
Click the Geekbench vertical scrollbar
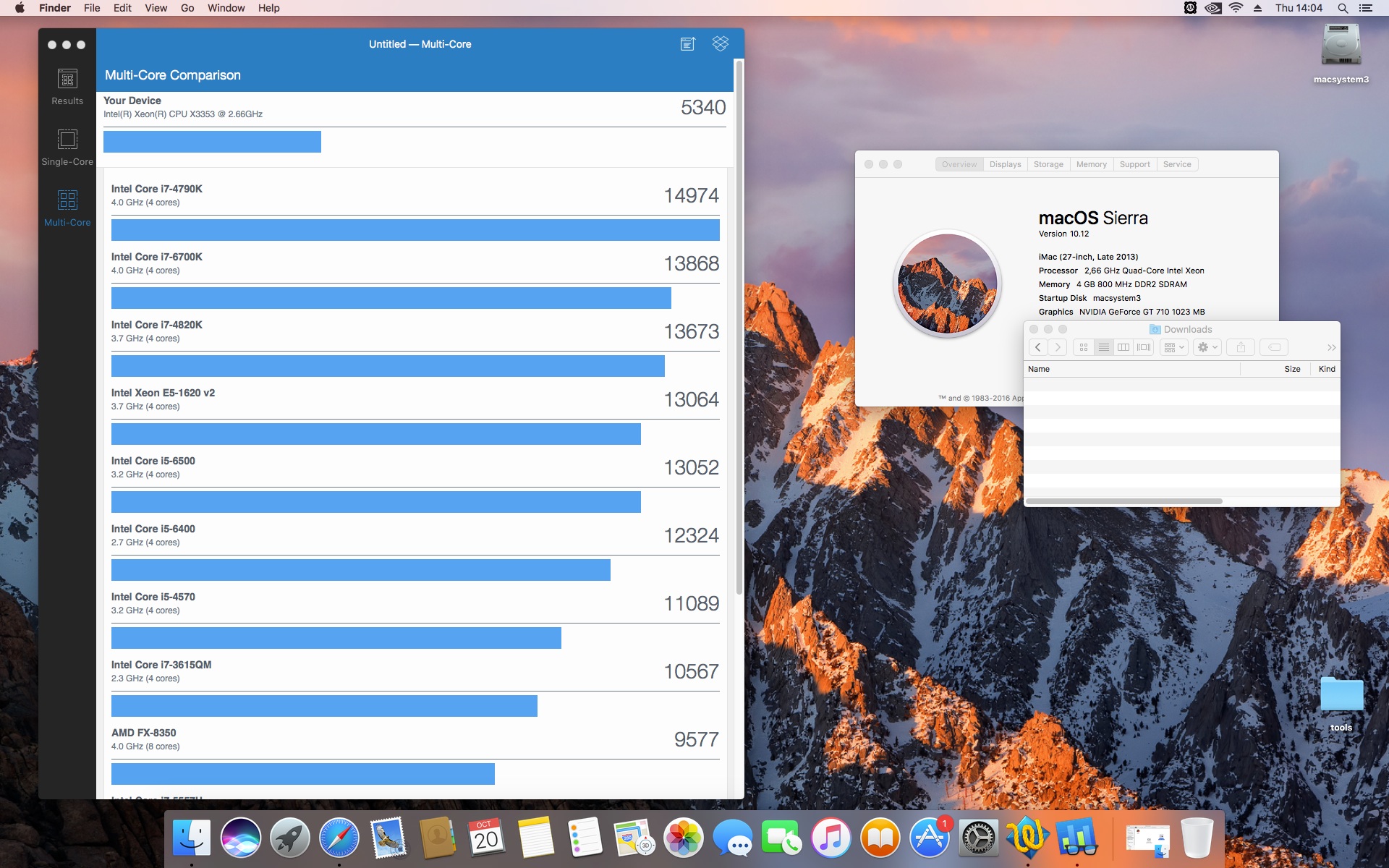(739, 325)
